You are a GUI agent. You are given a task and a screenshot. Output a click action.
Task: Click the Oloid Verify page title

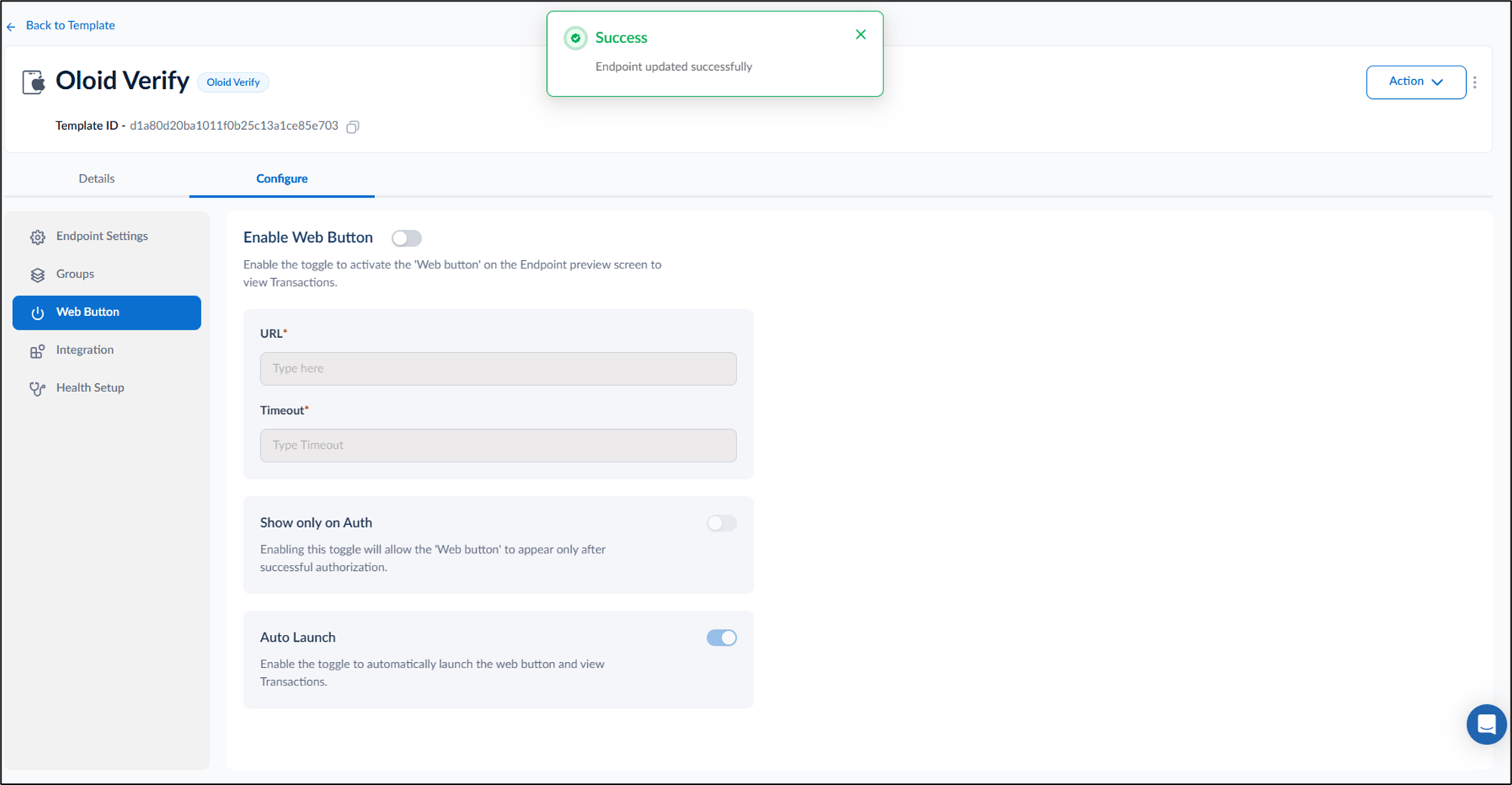point(122,81)
